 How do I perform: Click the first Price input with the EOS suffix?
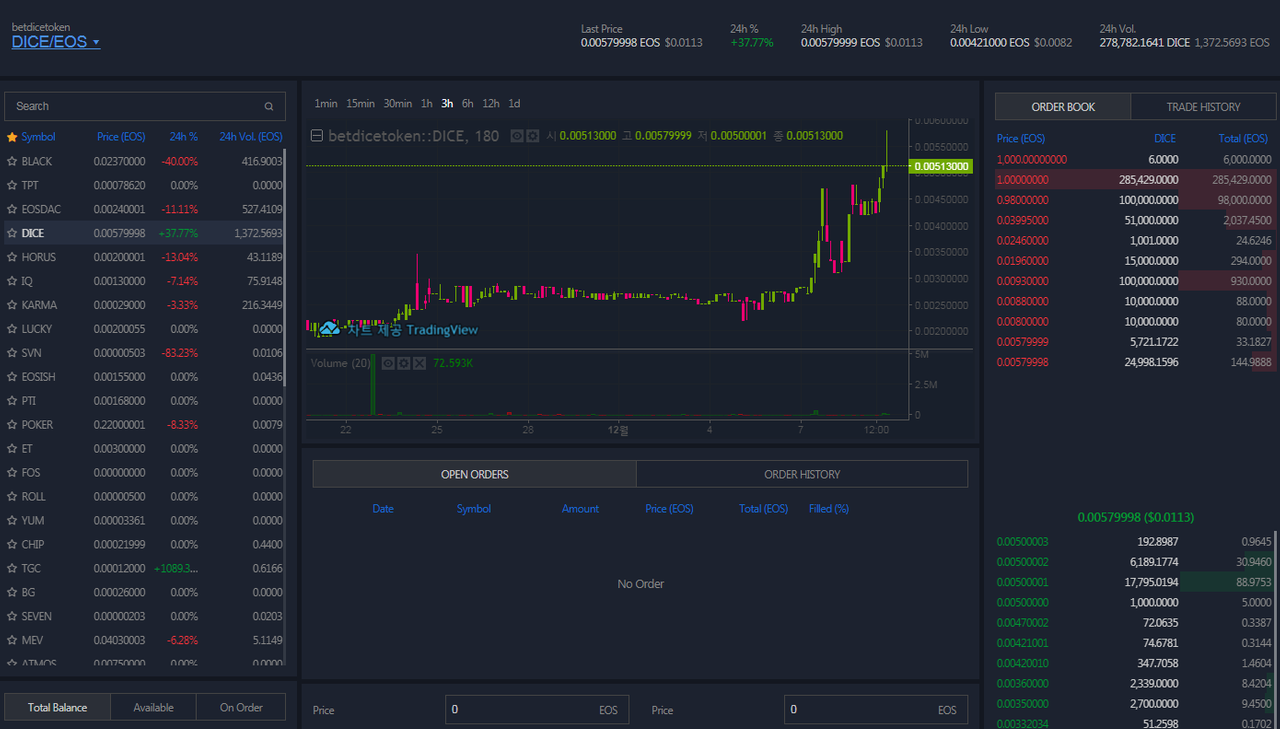tap(537, 710)
